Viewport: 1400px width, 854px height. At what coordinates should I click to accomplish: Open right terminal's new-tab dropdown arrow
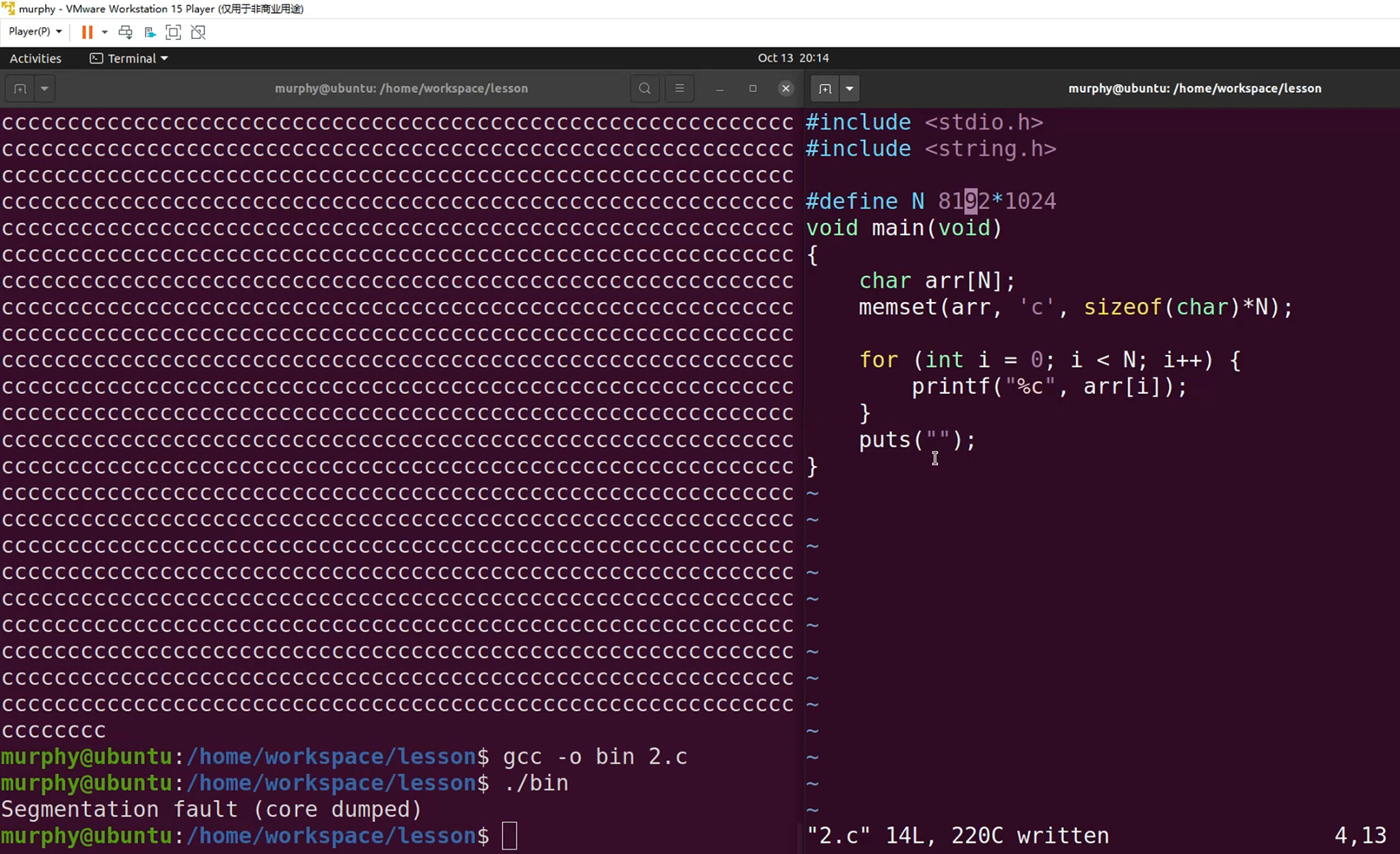pos(849,89)
